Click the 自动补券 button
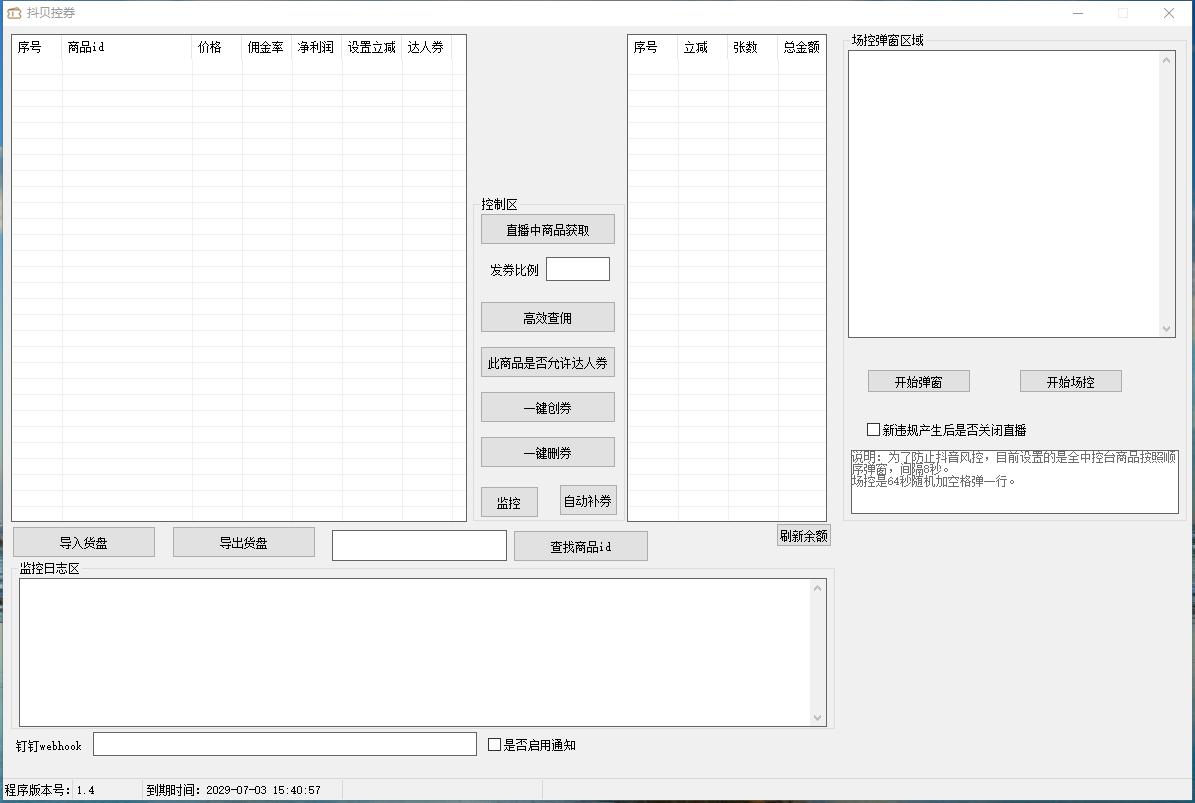1195x803 pixels. (588, 501)
